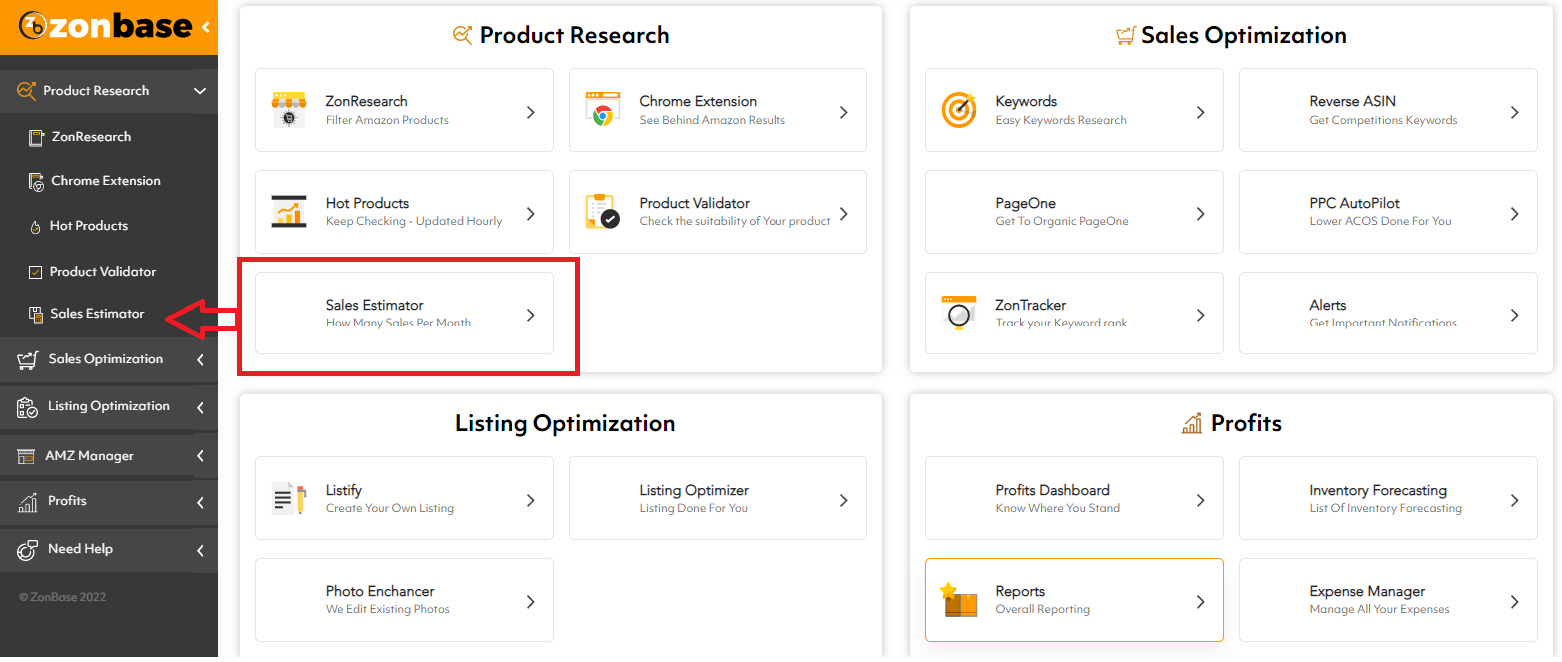This screenshot has height=662, width=1562.
Task: Open Chrome Extension in sidebar menu
Action: tap(106, 181)
